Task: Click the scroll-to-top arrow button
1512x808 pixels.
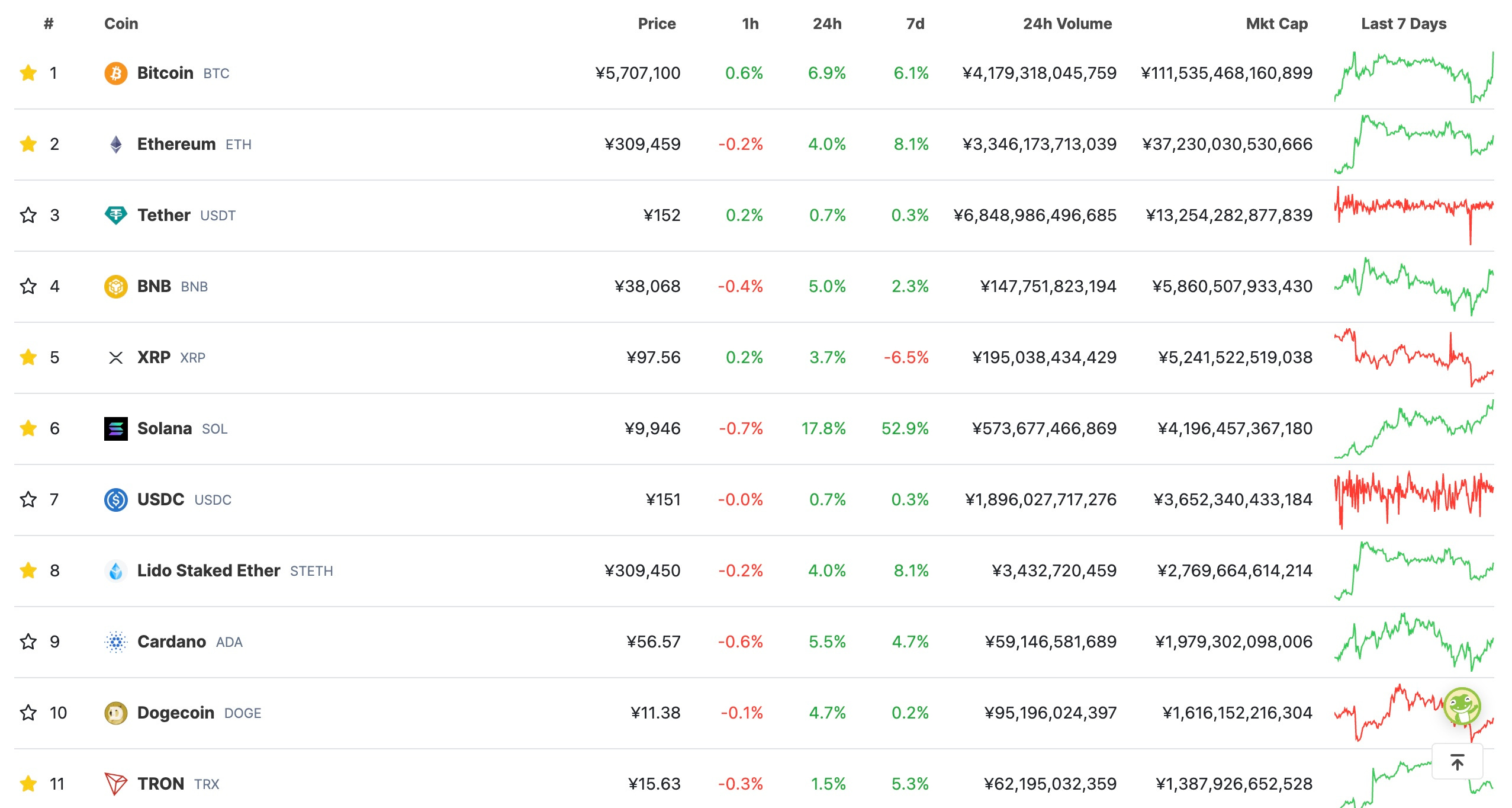Action: pos(1457,762)
